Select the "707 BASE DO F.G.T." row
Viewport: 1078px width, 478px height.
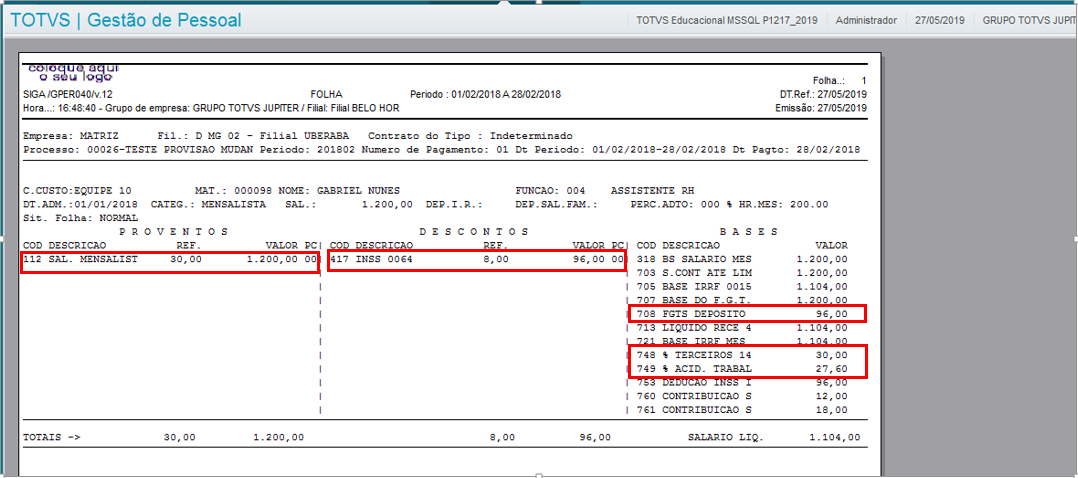coord(742,301)
